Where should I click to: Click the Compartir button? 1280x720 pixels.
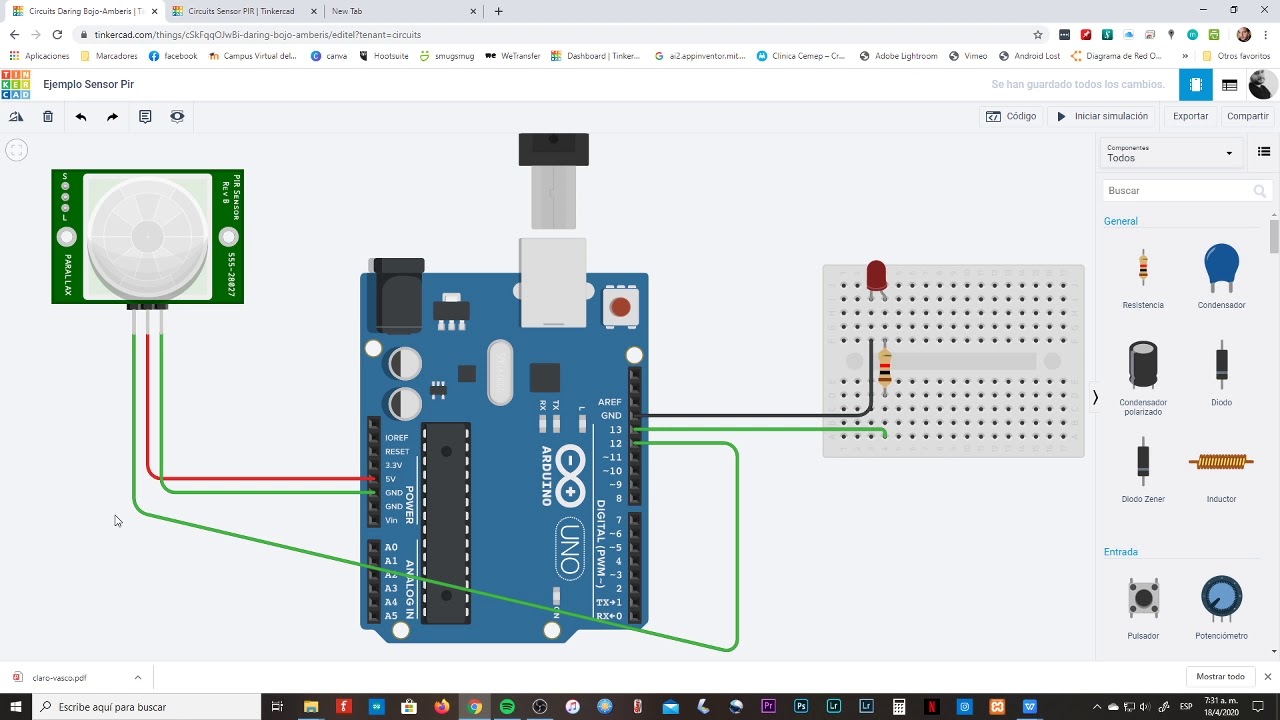point(1247,116)
